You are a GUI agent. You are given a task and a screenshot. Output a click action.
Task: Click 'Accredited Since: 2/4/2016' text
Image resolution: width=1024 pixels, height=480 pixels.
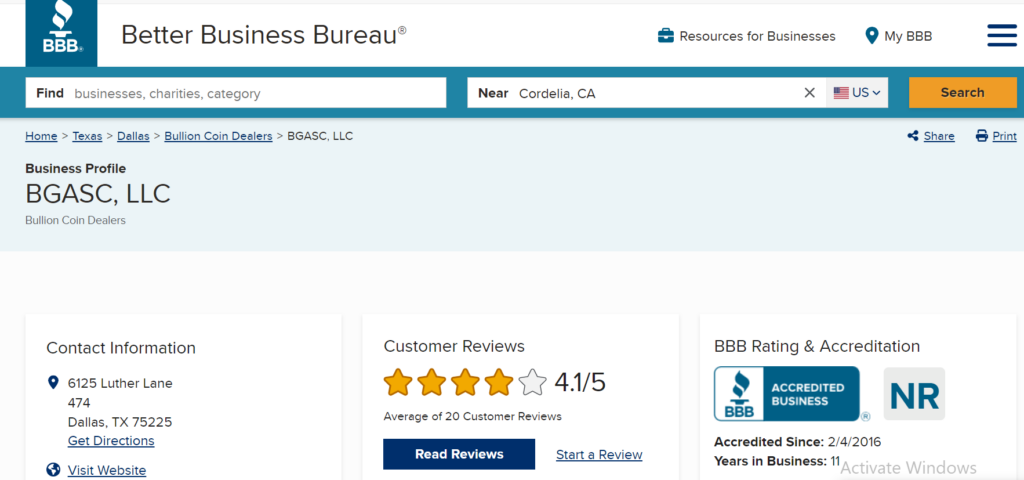797,442
